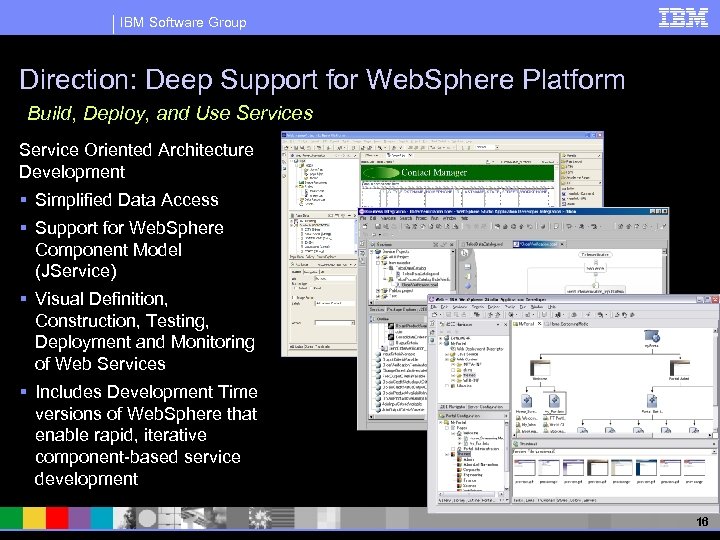Open Project menu in Integration Edition window
720x540 pixels.
point(421,219)
